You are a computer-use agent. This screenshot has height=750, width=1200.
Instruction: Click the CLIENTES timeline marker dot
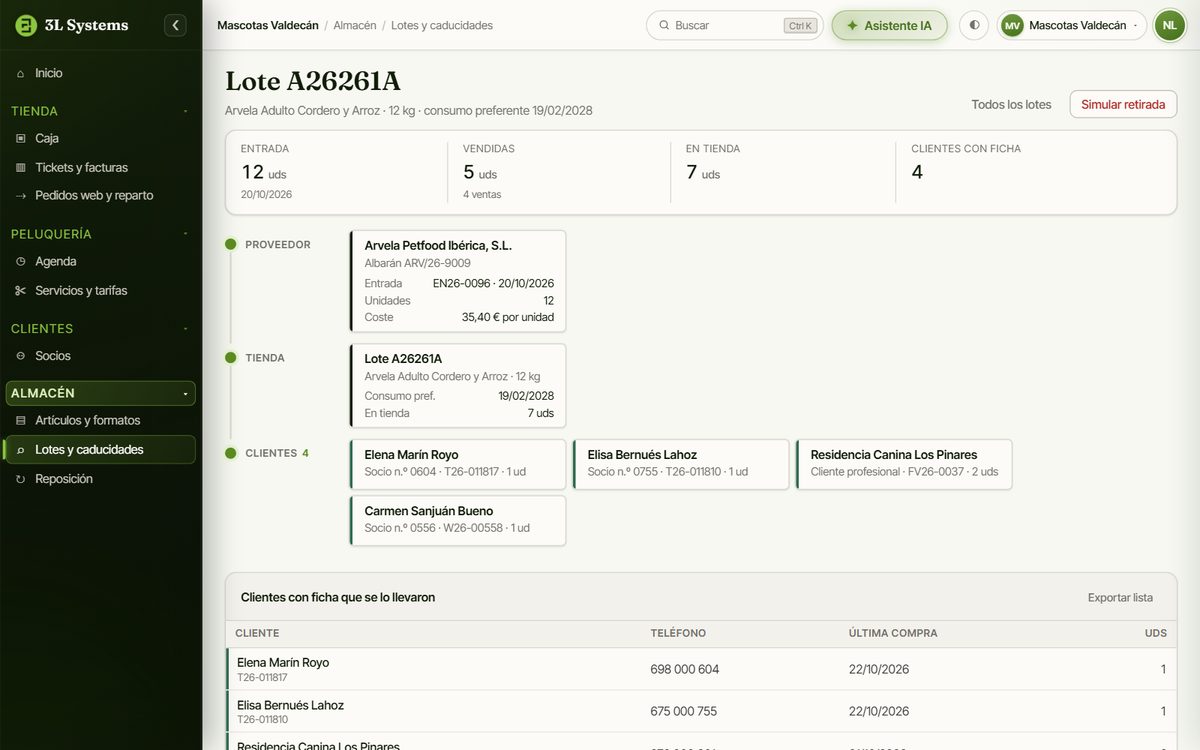click(231, 453)
